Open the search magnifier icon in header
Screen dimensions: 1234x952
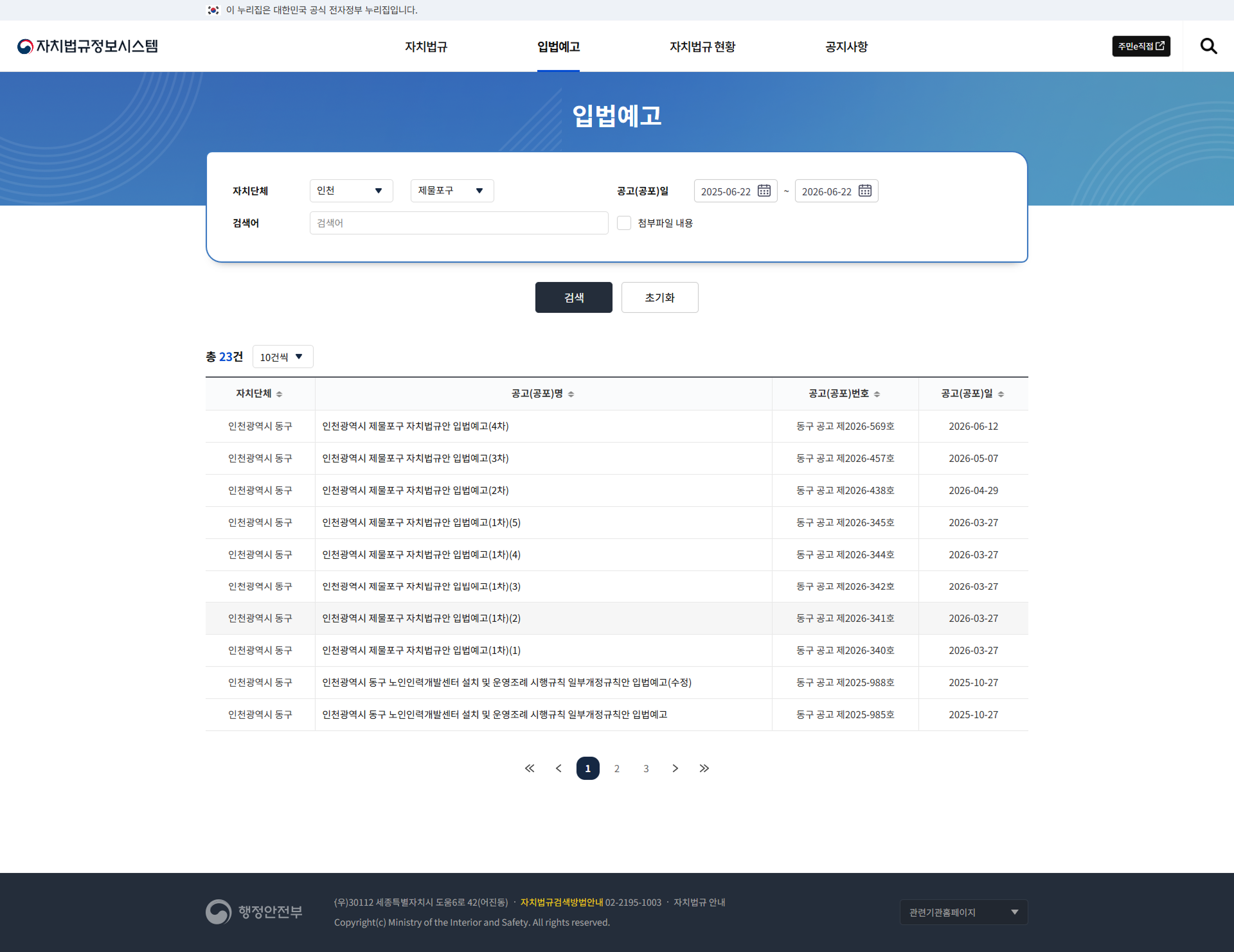(x=1208, y=46)
